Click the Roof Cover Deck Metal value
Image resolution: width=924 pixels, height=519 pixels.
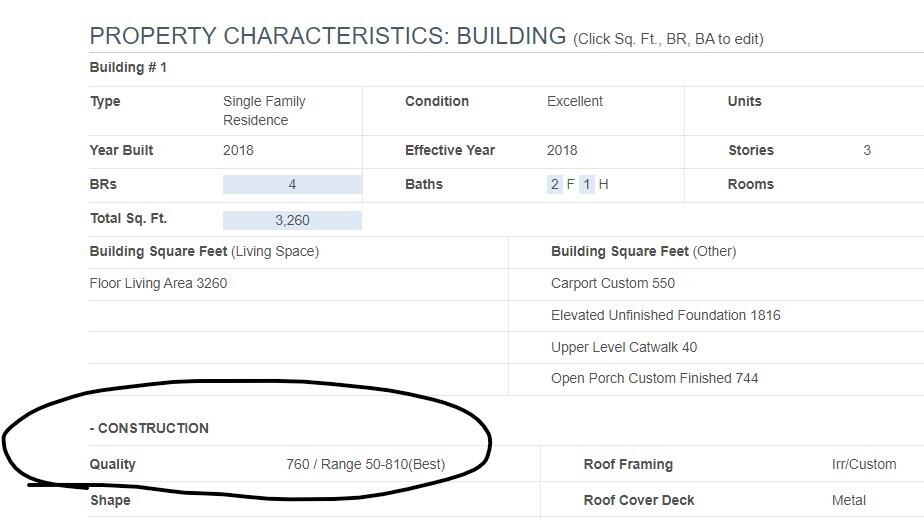click(x=849, y=500)
